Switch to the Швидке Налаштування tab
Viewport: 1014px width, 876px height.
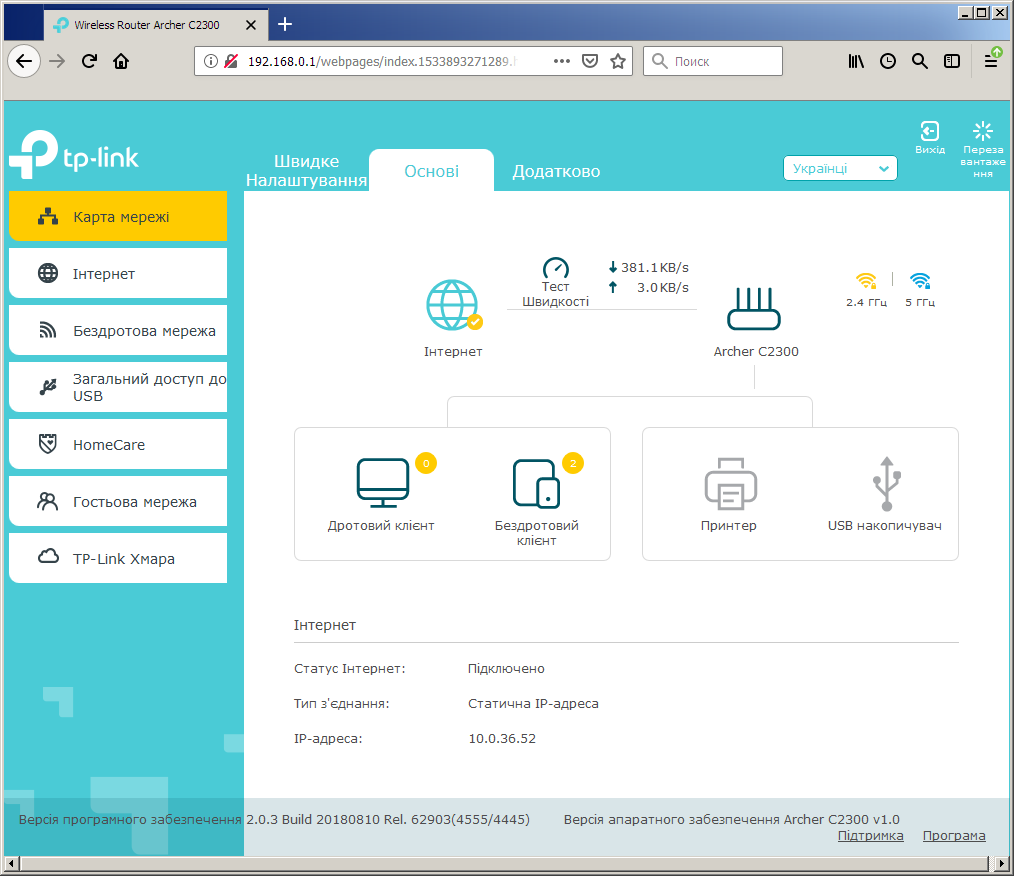click(307, 171)
